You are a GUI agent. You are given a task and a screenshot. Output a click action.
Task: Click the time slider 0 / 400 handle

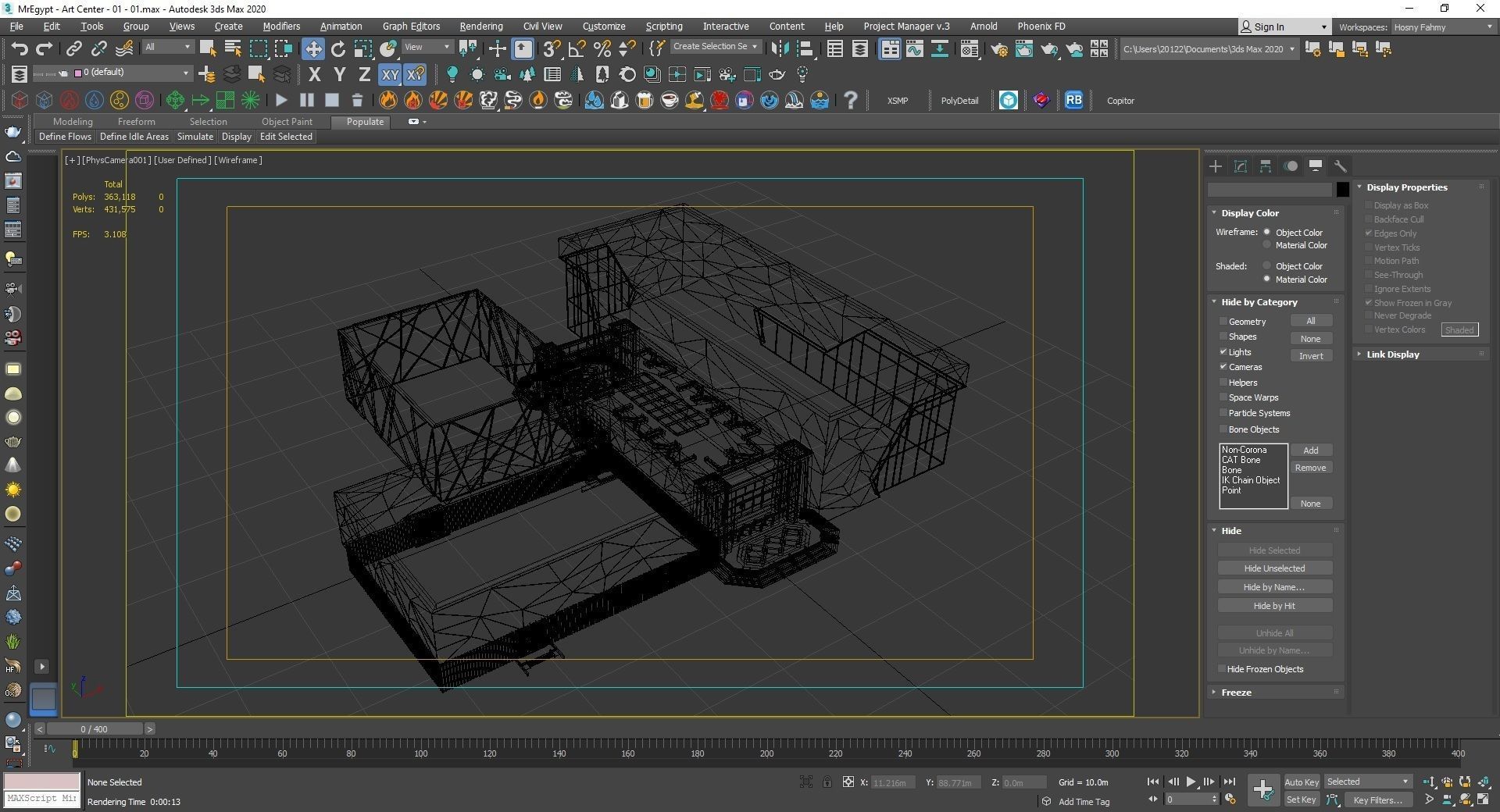(95, 729)
